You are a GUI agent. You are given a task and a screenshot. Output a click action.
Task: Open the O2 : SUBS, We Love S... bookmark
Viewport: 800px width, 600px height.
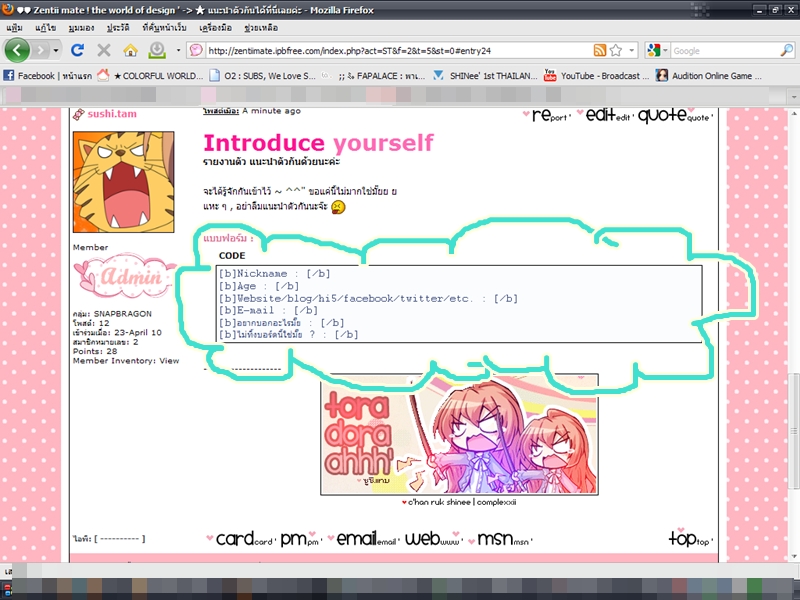click(x=263, y=76)
